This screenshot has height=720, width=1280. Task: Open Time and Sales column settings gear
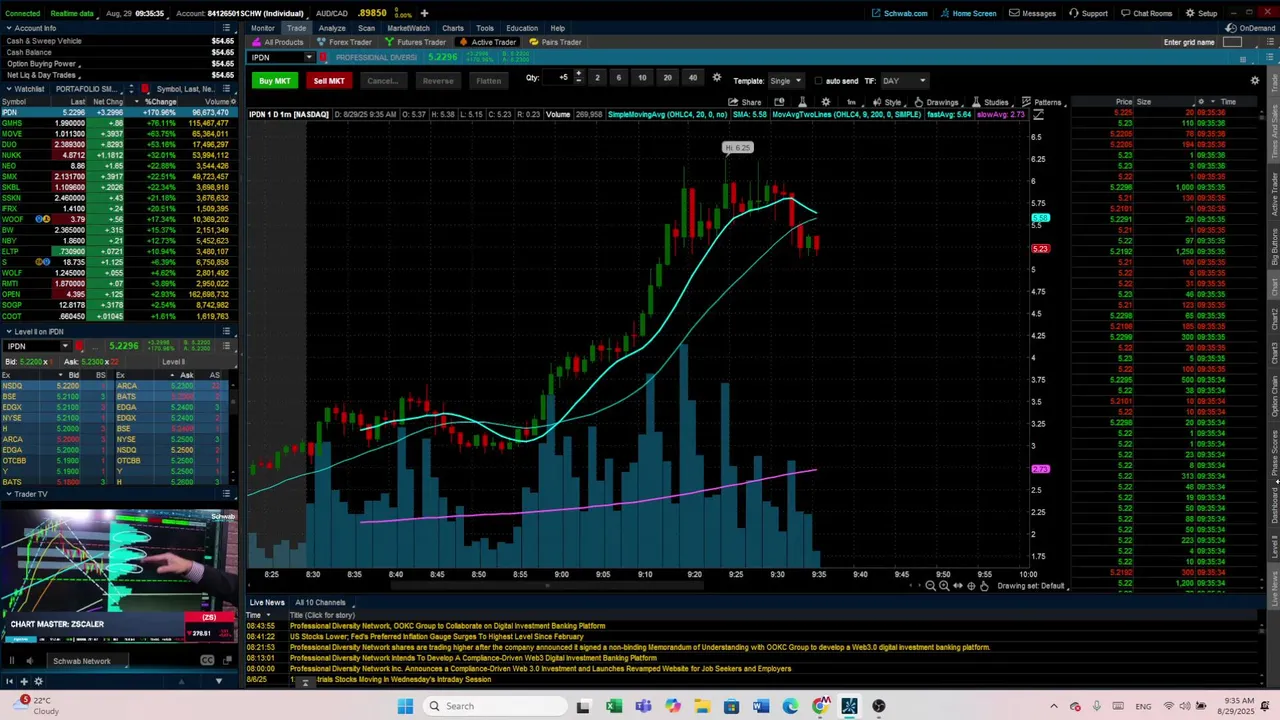pos(1201,102)
